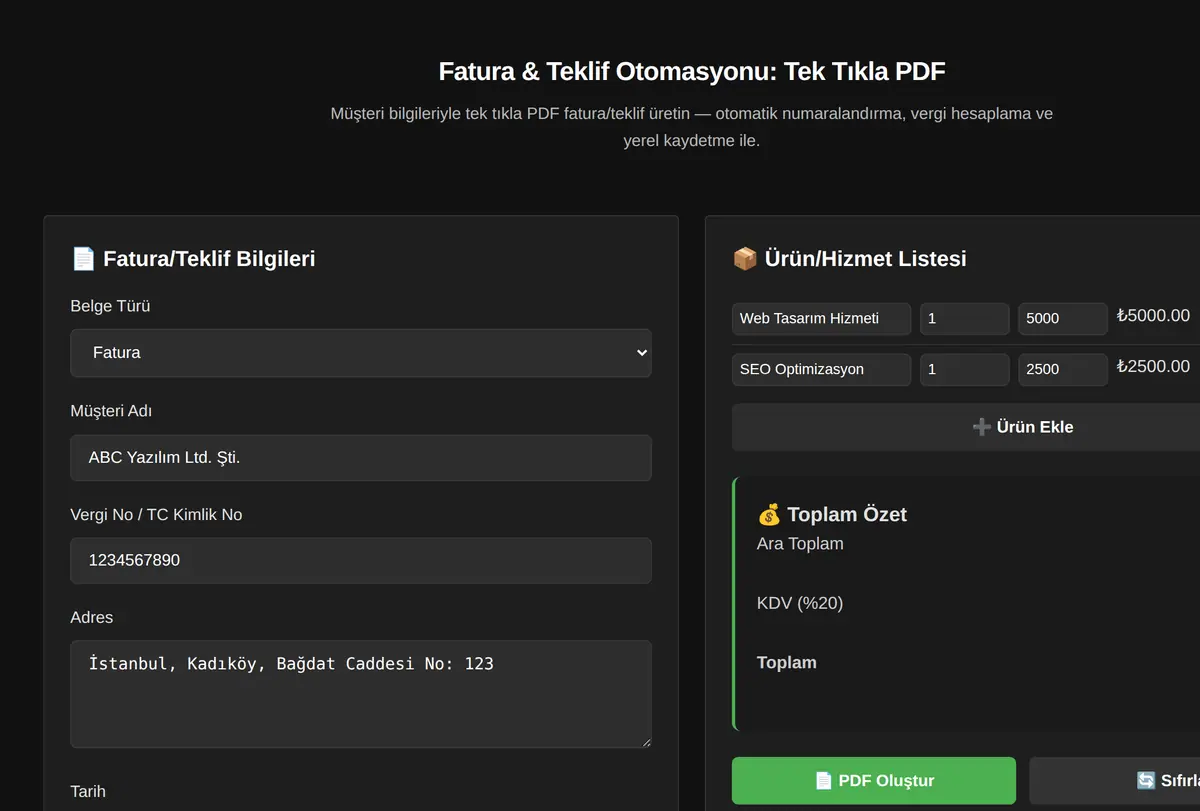Image resolution: width=1200 pixels, height=811 pixels.
Task: Click the Vergi No / TC Kimlik No field
Action: pos(361,560)
